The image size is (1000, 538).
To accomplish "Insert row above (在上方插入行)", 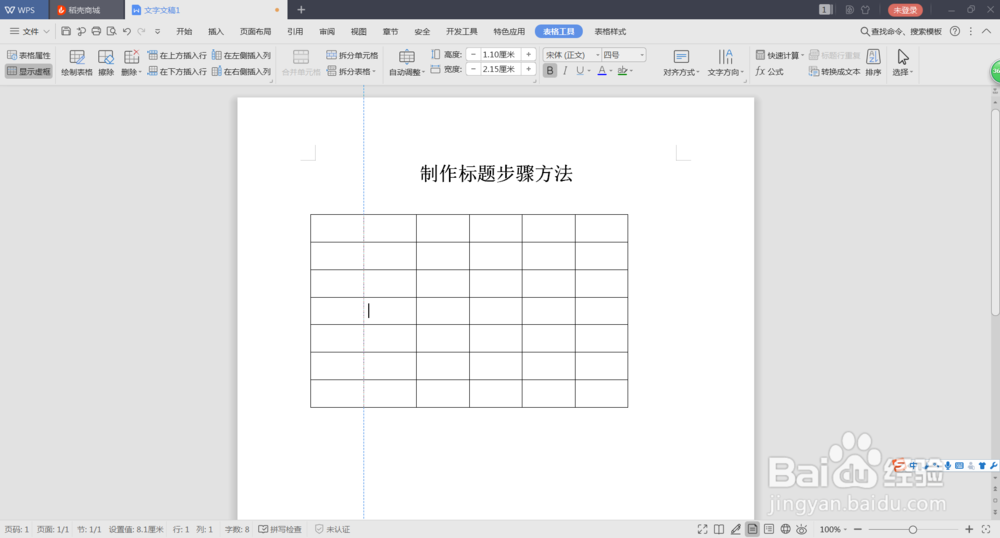I will click(x=177, y=55).
